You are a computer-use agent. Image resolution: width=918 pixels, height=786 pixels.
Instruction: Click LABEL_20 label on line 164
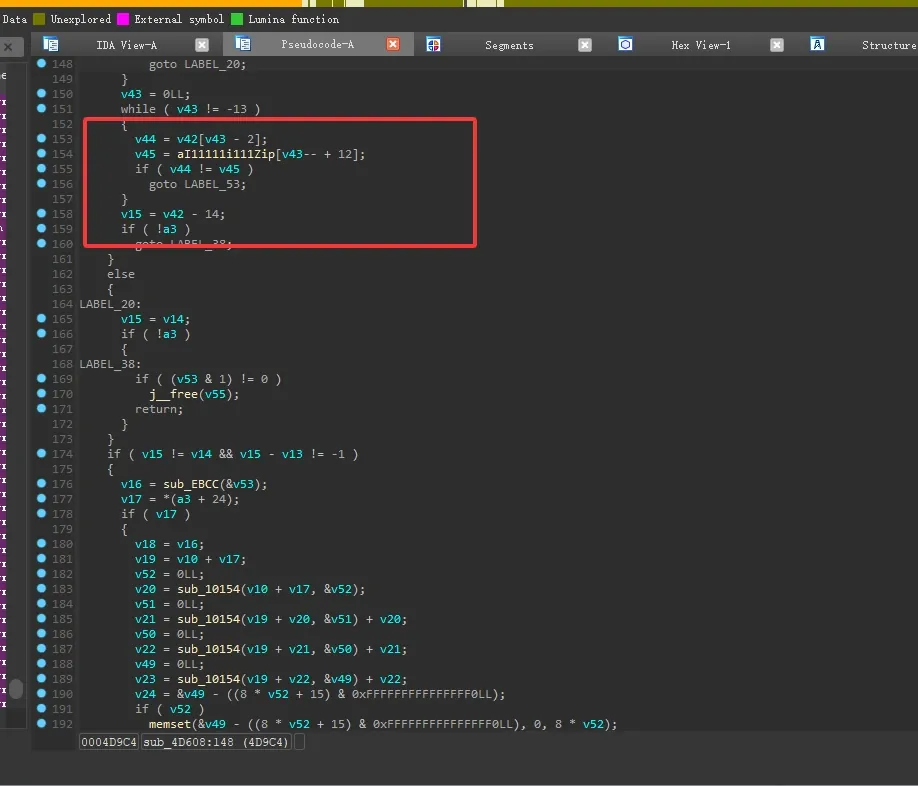pos(110,304)
